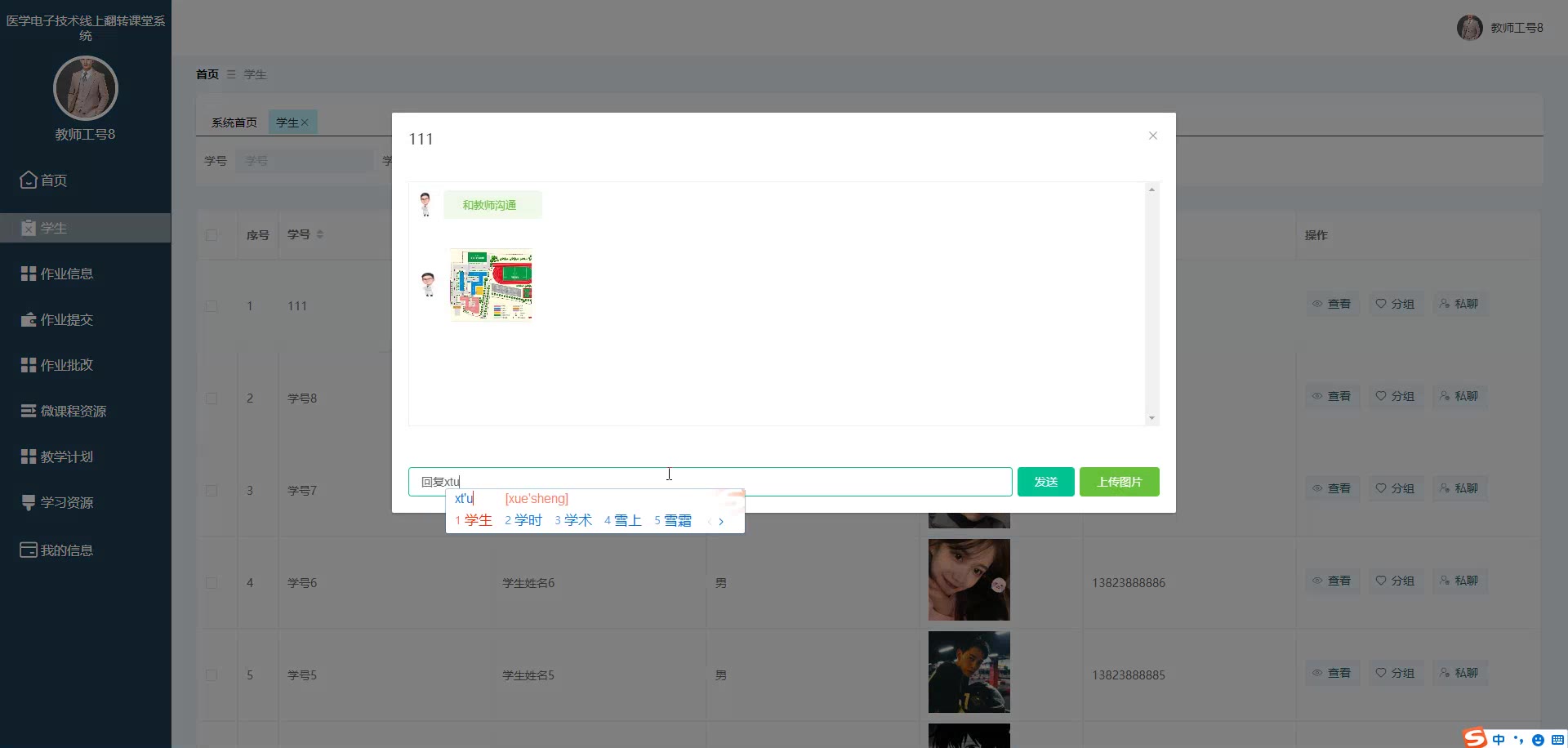This screenshot has width=1568, height=748.
Task: Click the avatar beside 和教师沟通 message
Action: click(x=425, y=204)
